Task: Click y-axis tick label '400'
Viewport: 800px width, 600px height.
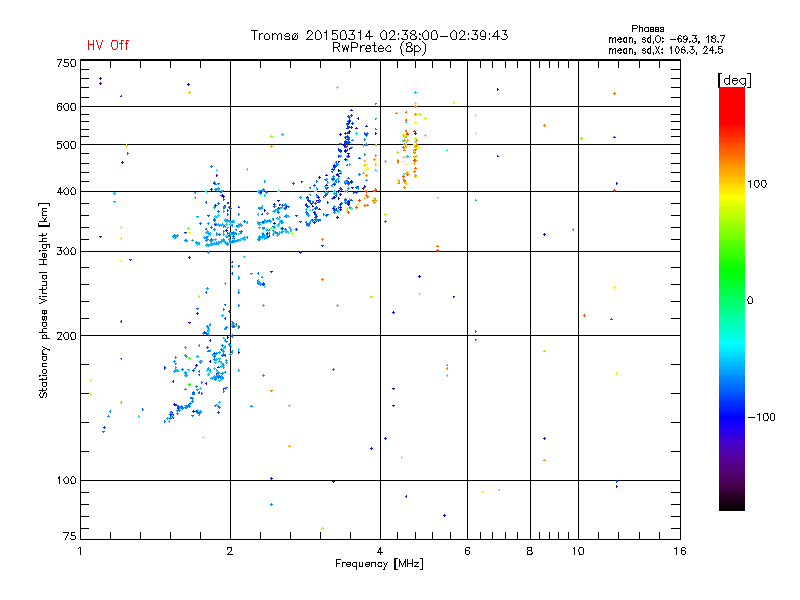Action: 67,192
